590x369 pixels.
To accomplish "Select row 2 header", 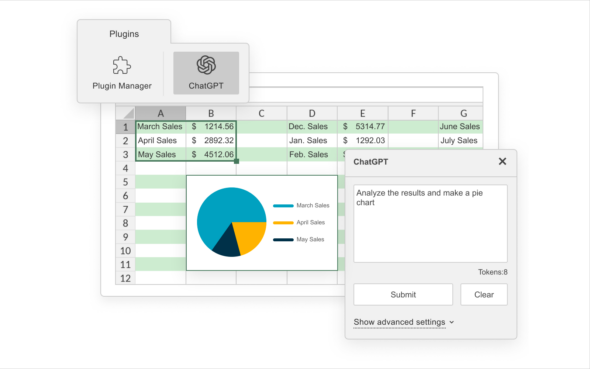I will tap(125, 141).
